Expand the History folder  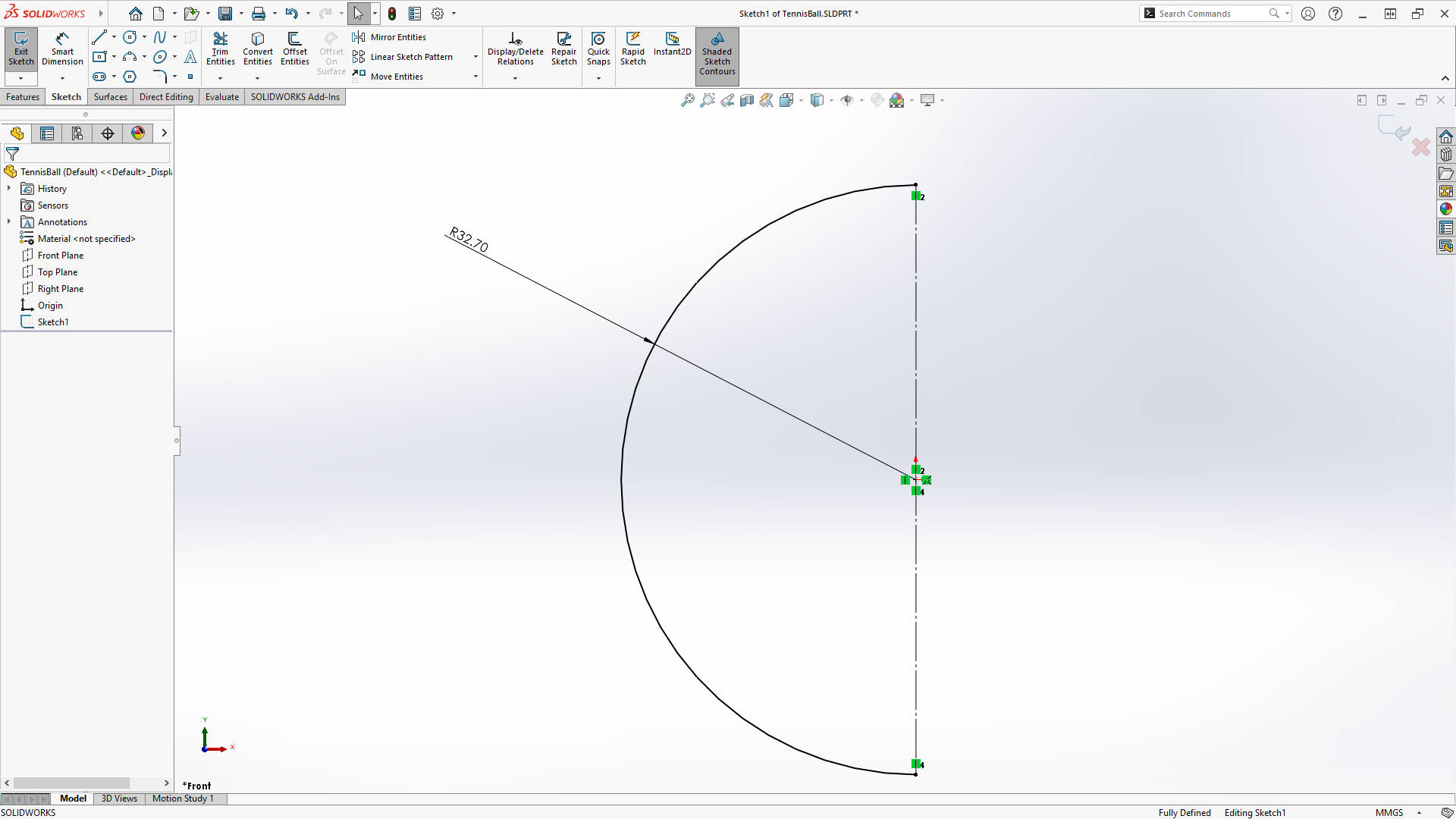coord(9,188)
